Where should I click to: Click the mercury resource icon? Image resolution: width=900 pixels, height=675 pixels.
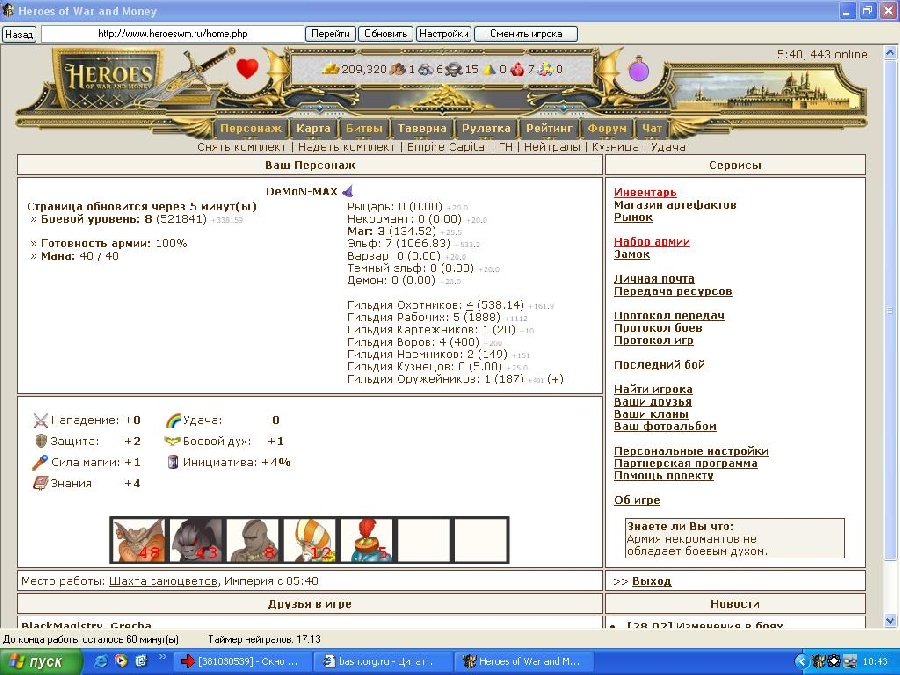(454, 69)
